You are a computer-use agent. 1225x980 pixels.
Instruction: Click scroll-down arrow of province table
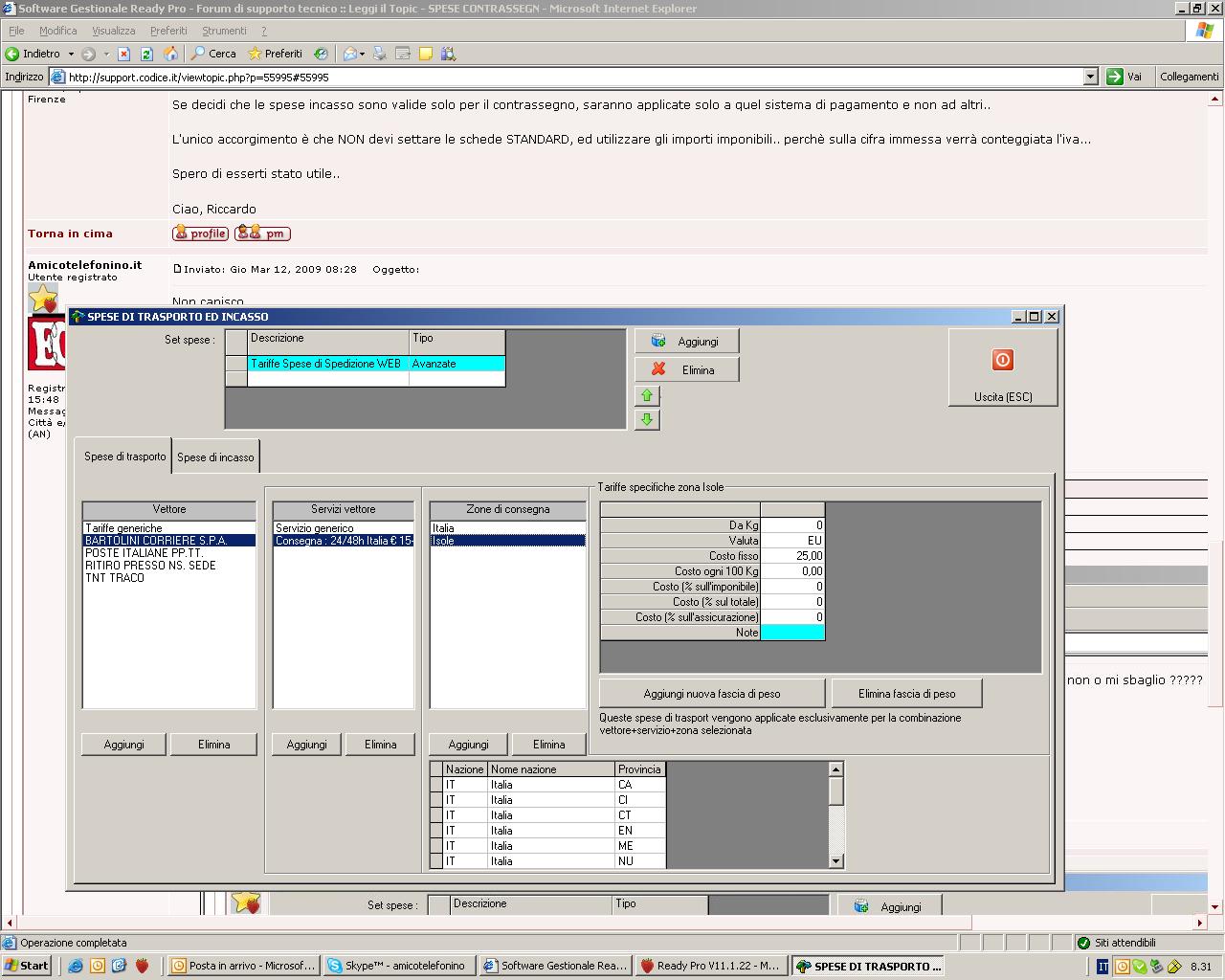[x=836, y=861]
